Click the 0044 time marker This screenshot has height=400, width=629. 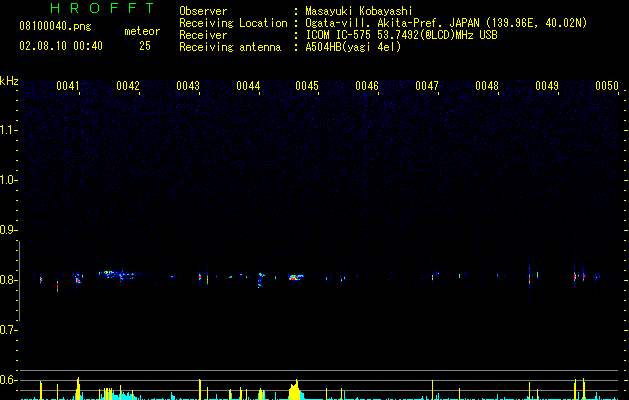point(248,86)
